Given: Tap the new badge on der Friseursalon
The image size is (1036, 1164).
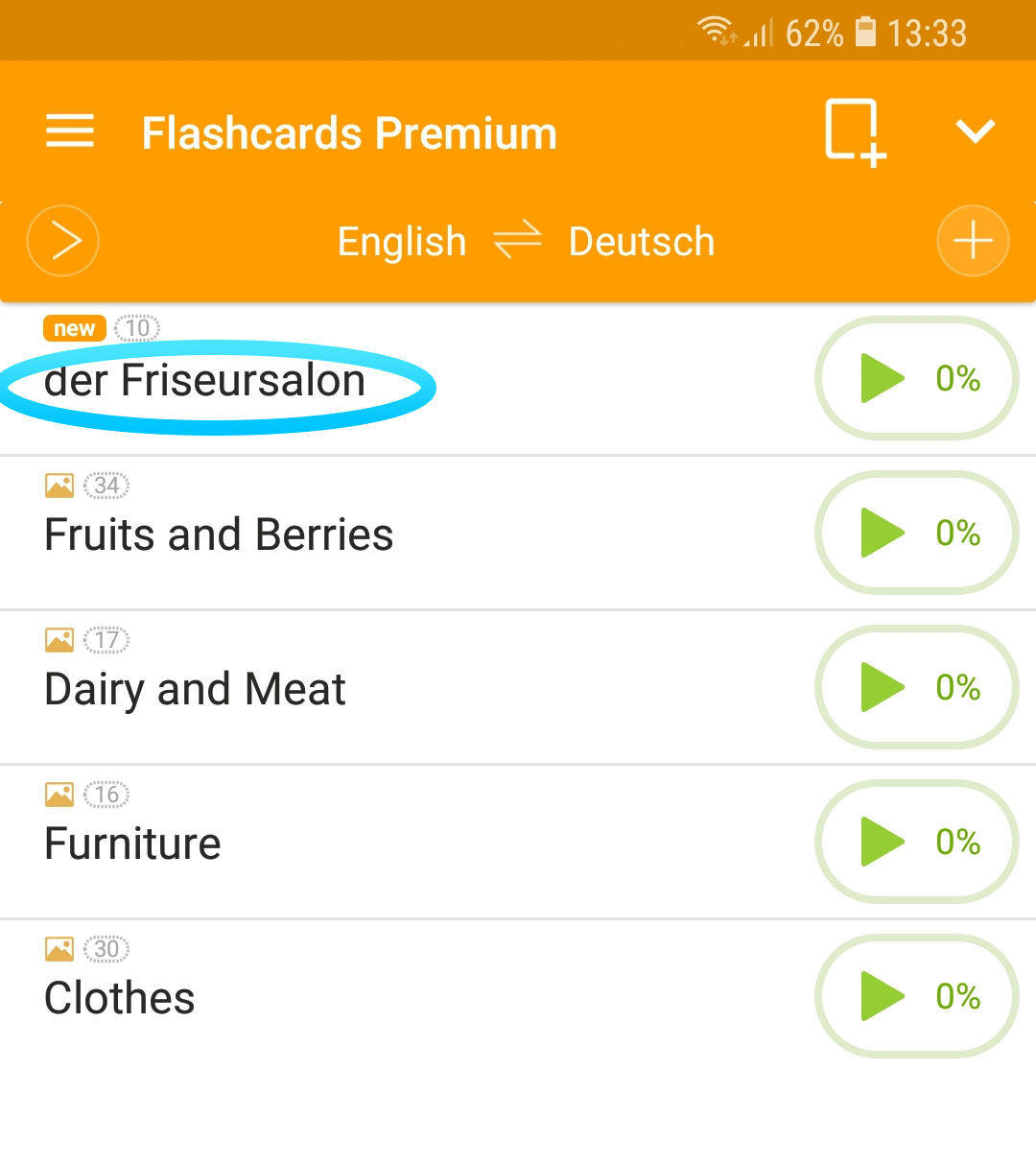Looking at the screenshot, I should click(74, 328).
